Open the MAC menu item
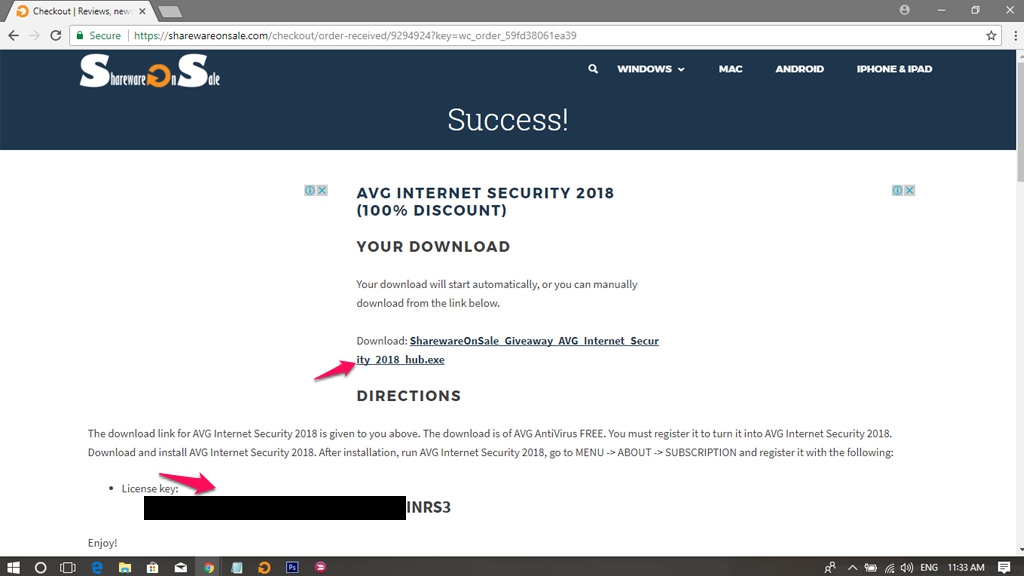This screenshot has height=576, width=1024. pyautogui.click(x=730, y=69)
